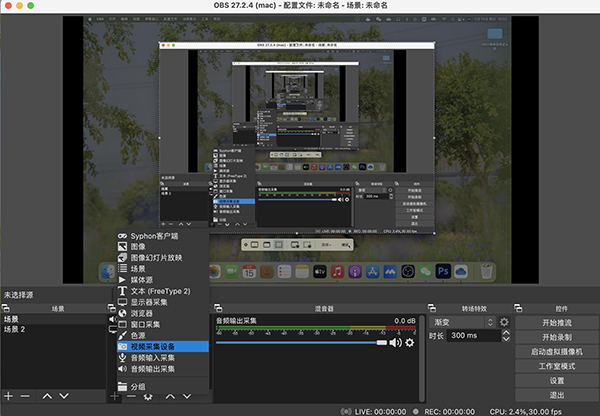Image resolution: width=600 pixels, height=416 pixels.
Task: Mute the 音频输出采集 mixer channel
Action: (395, 343)
